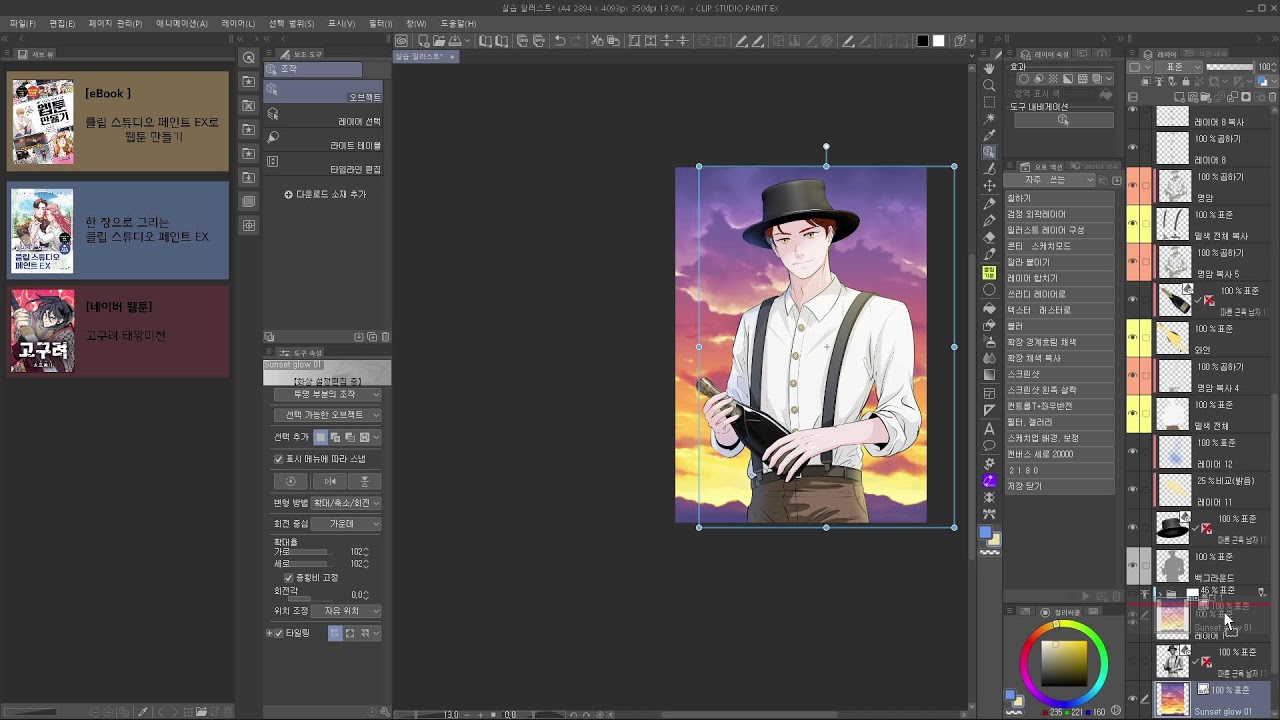Click the Cut scissors icon in command bar
This screenshot has width=1280, height=720.
coord(597,41)
